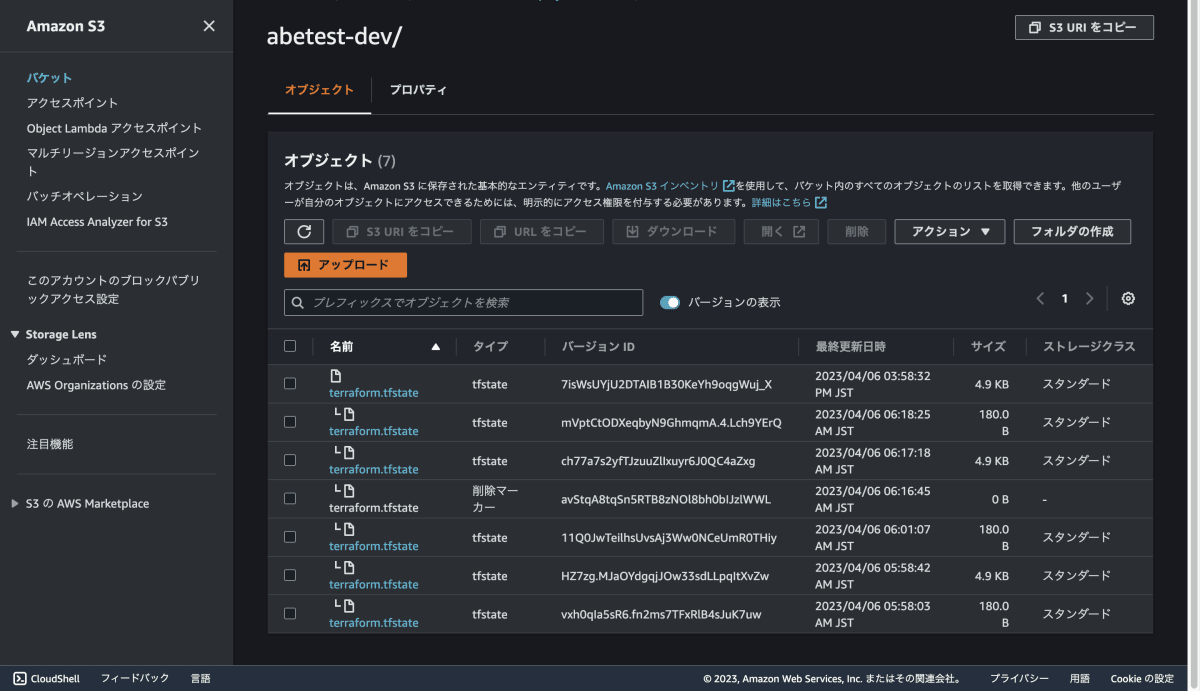Toggle the select-all objects checkbox

tap(290, 346)
